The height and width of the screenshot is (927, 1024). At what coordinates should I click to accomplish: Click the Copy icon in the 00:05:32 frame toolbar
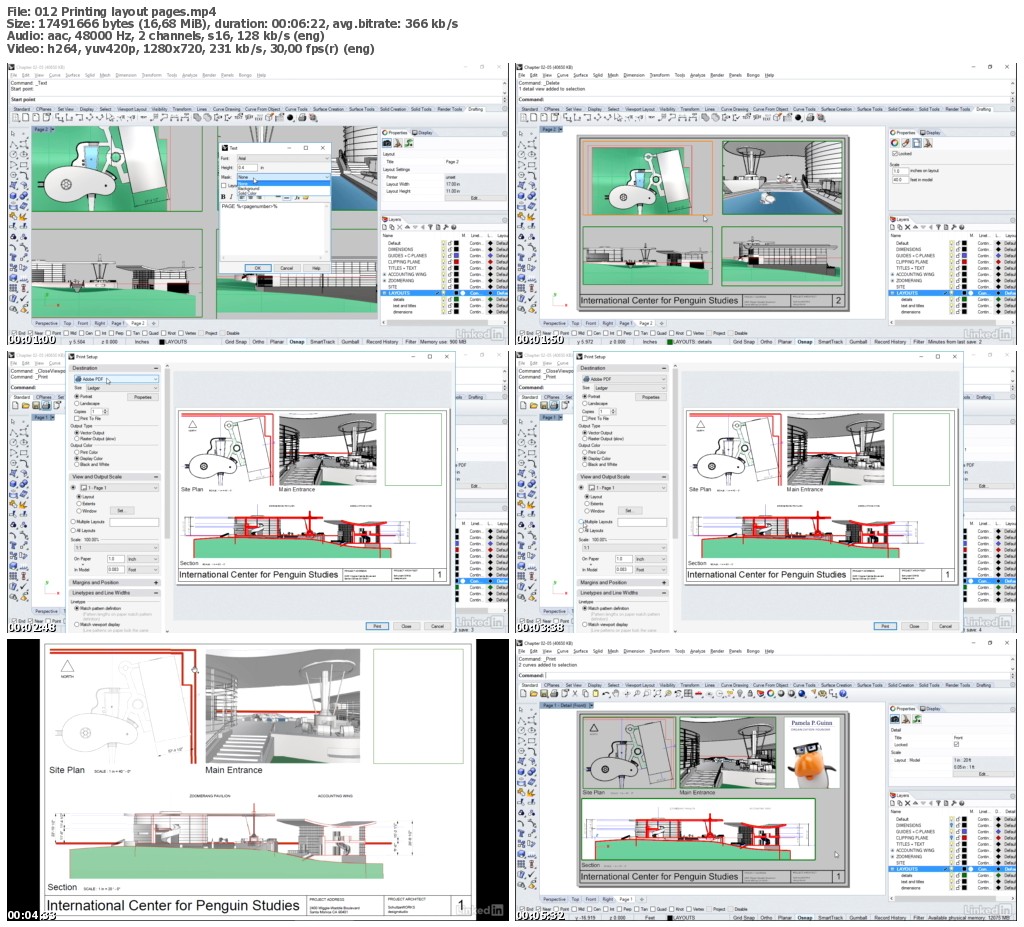click(585, 694)
